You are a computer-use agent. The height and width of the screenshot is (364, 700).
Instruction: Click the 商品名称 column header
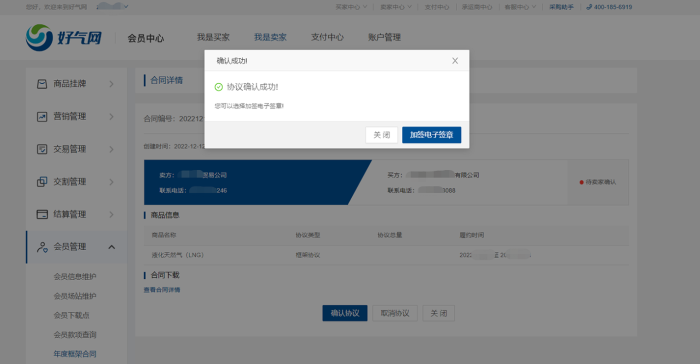[164, 235]
